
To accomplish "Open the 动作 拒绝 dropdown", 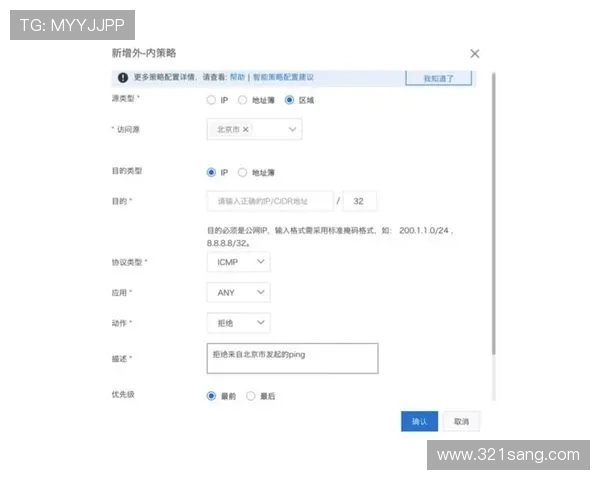I will [x=238, y=323].
